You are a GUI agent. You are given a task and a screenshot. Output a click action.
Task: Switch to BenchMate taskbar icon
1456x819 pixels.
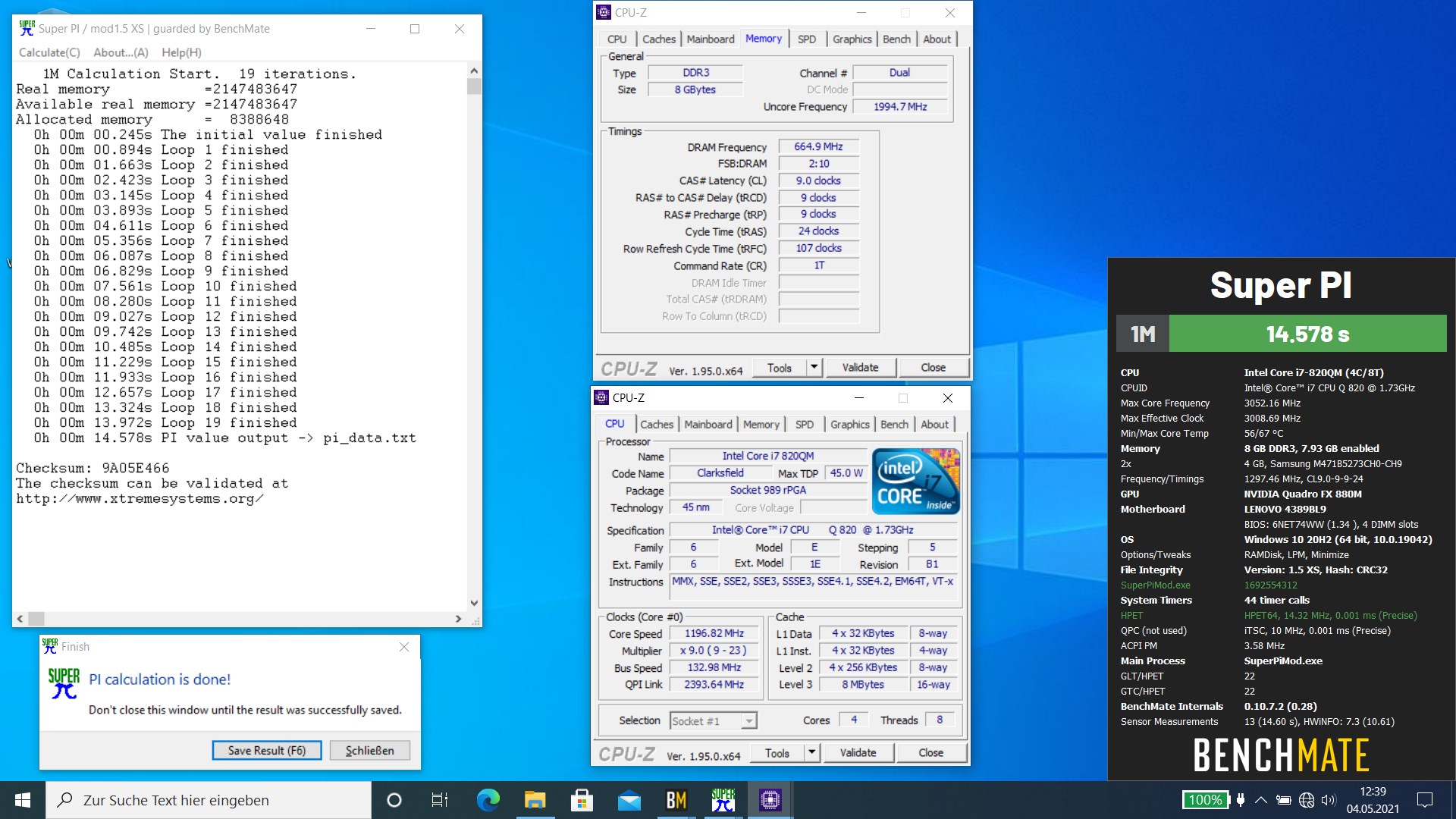pyautogui.click(x=676, y=800)
